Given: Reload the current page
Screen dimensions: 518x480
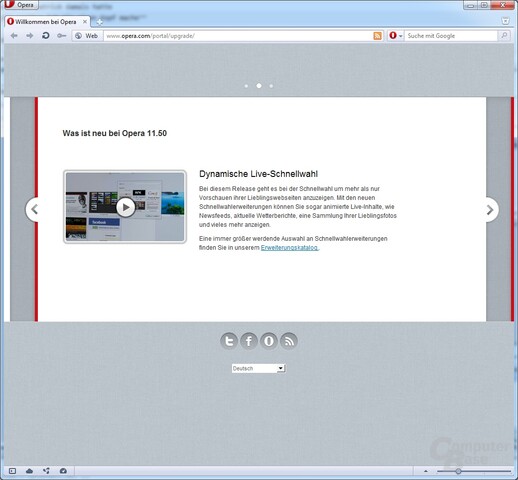Looking at the screenshot, I should [x=46, y=36].
